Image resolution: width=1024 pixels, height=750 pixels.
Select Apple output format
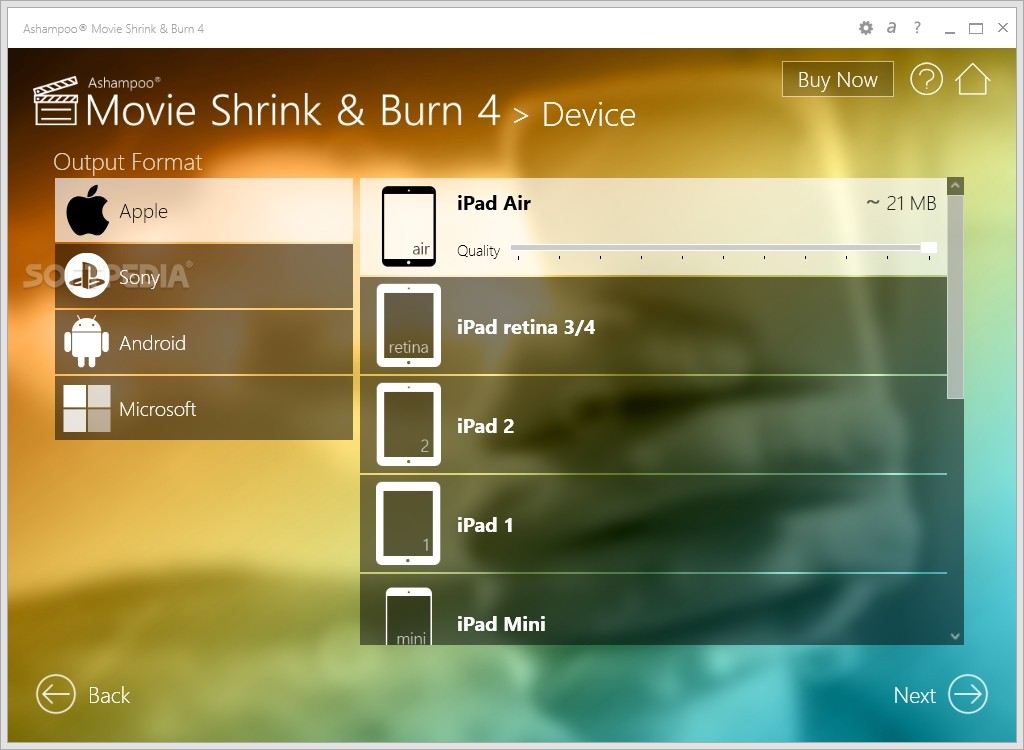204,210
